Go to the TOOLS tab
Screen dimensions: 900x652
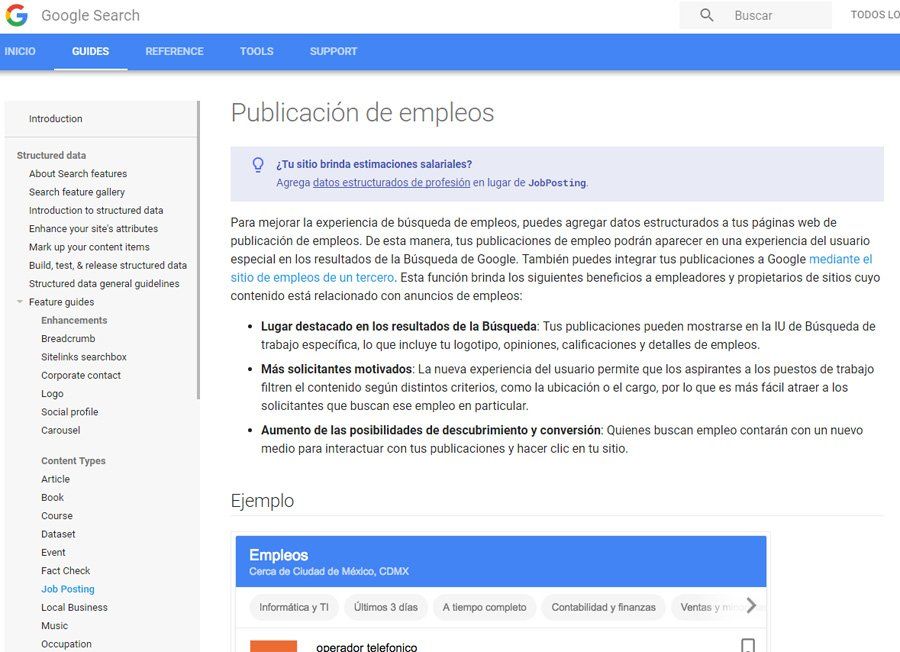tap(256, 51)
